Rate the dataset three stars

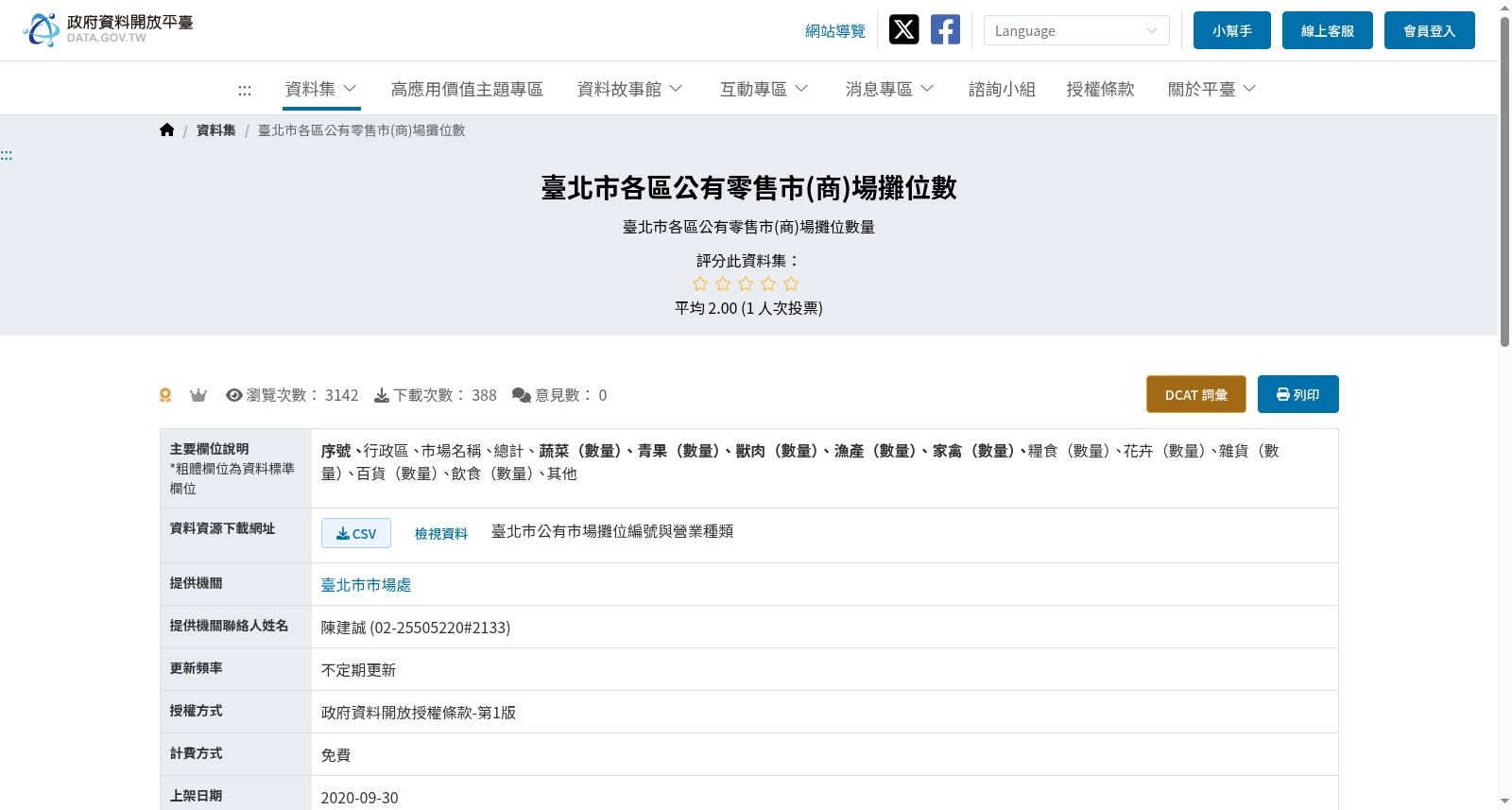[x=746, y=284]
